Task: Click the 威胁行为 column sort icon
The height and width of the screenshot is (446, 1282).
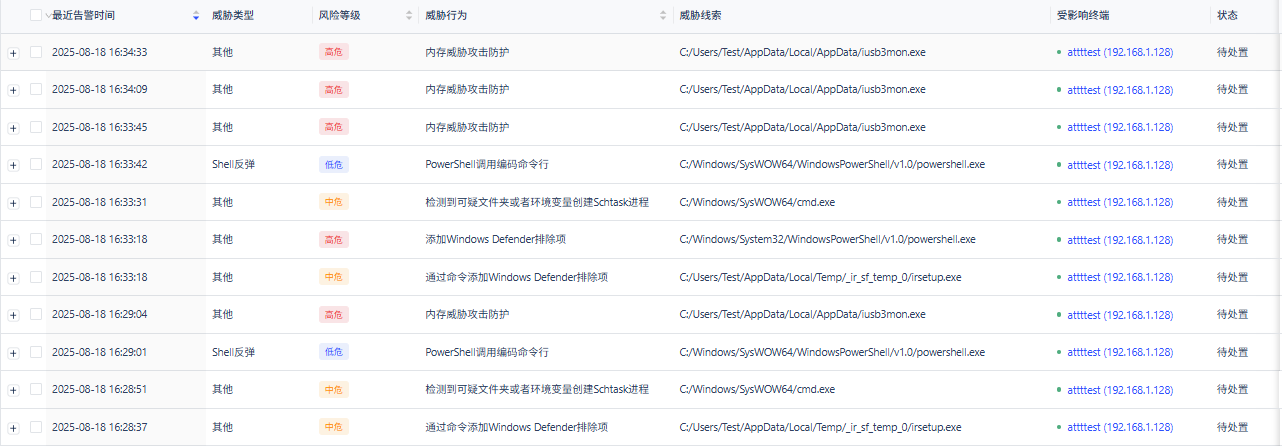Action: pyautogui.click(x=663, y=16)
